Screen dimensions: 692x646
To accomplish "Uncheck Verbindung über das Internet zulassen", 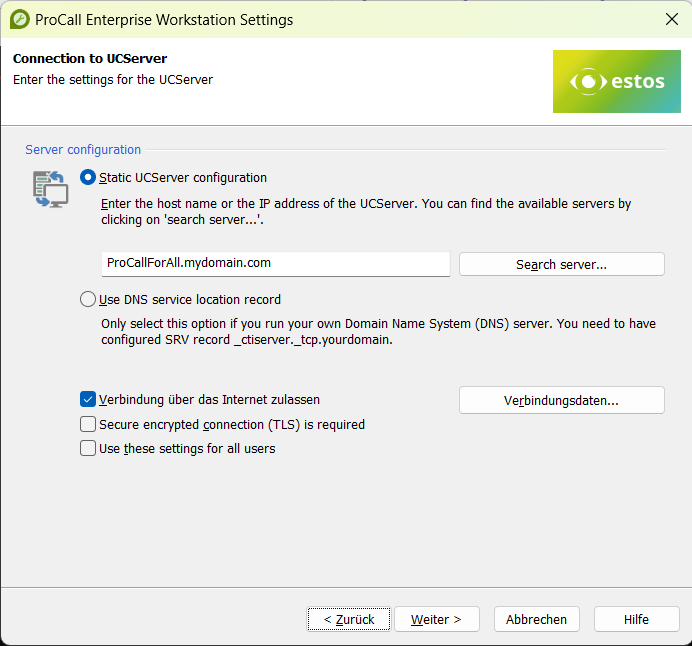I will tap(89, 399).
